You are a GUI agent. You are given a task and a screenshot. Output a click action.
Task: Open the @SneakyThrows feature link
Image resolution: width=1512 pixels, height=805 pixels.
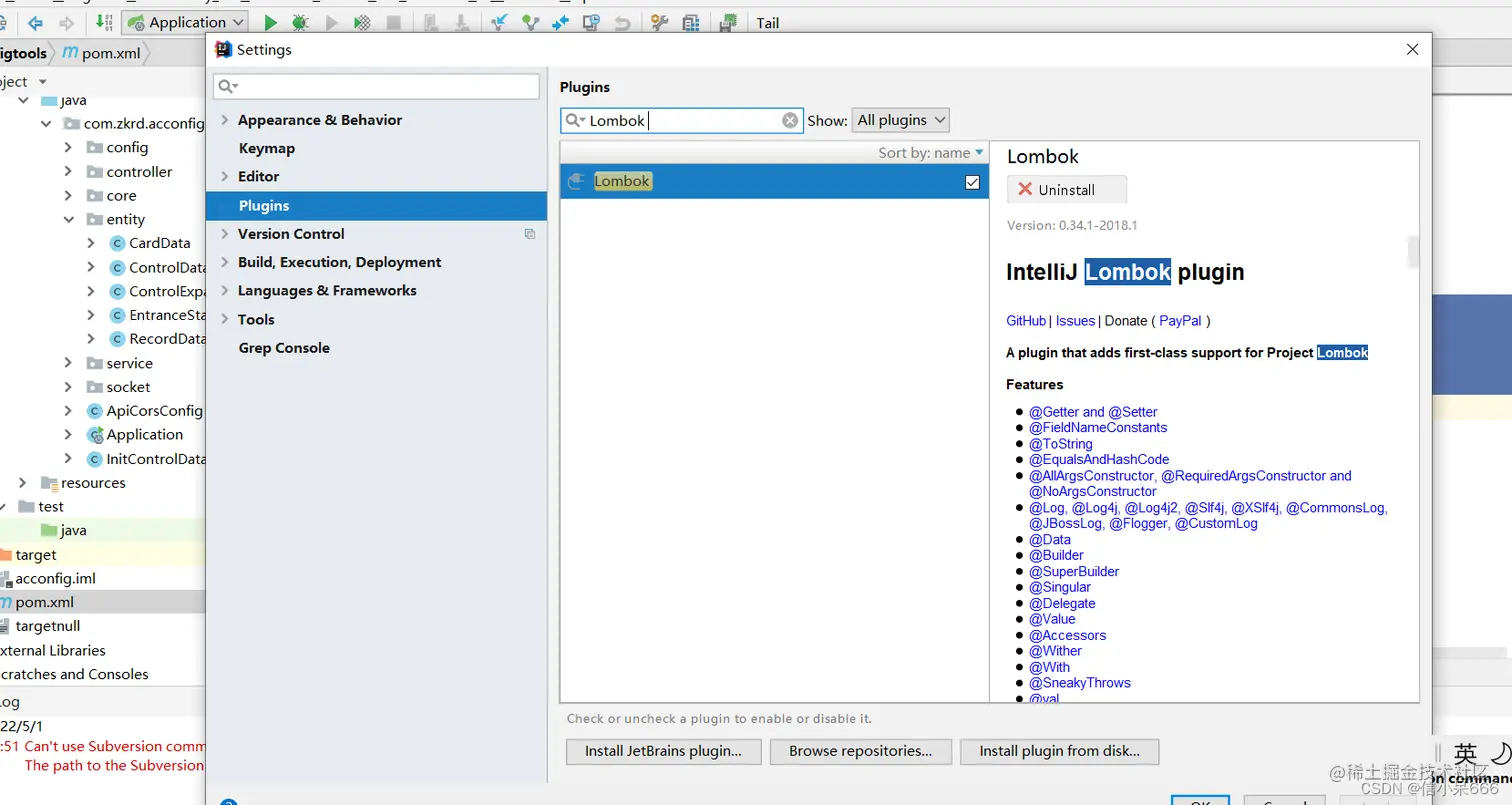click(1080, 683)
